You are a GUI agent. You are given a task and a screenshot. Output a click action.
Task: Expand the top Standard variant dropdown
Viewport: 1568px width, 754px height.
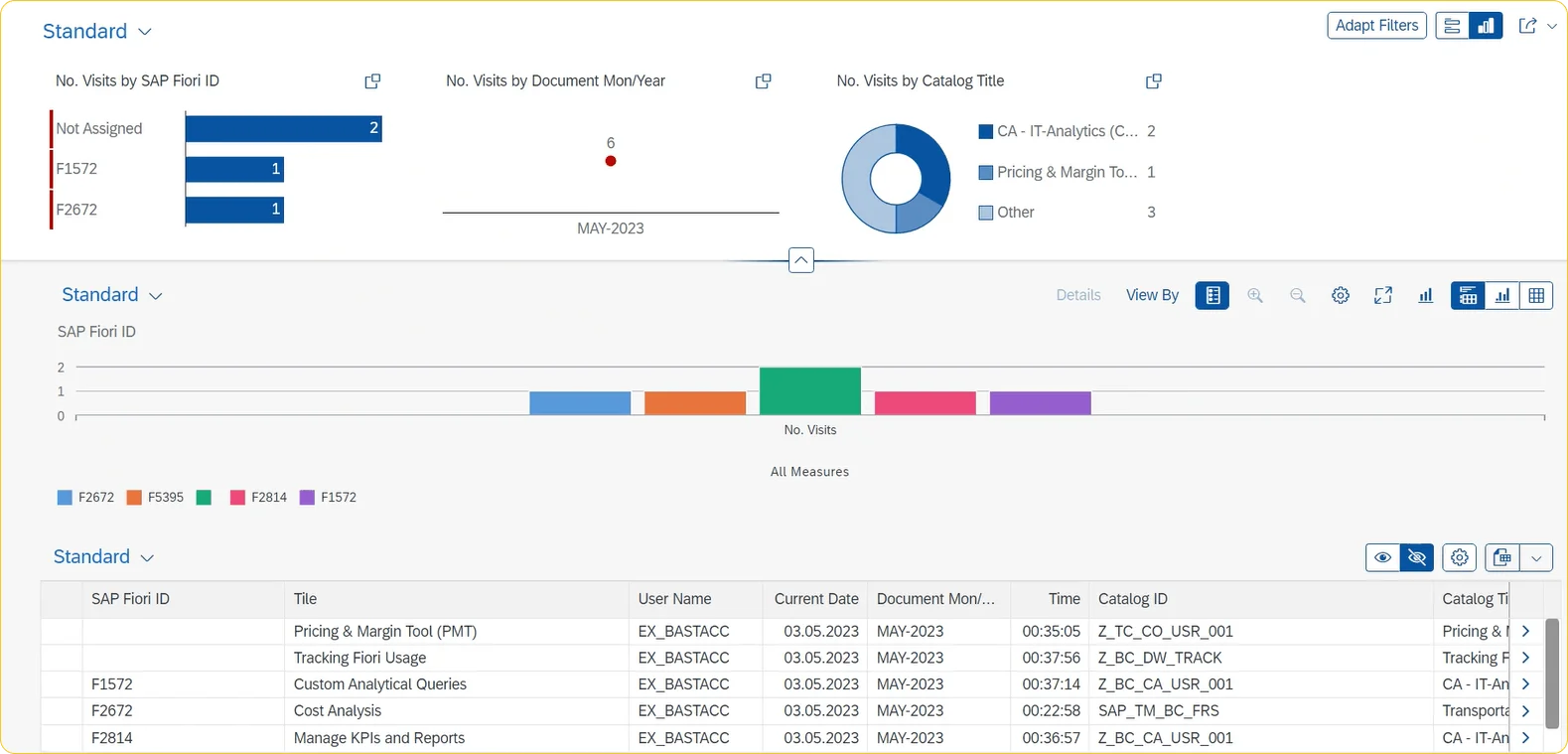pyautogui.click(x=145, y=32)
